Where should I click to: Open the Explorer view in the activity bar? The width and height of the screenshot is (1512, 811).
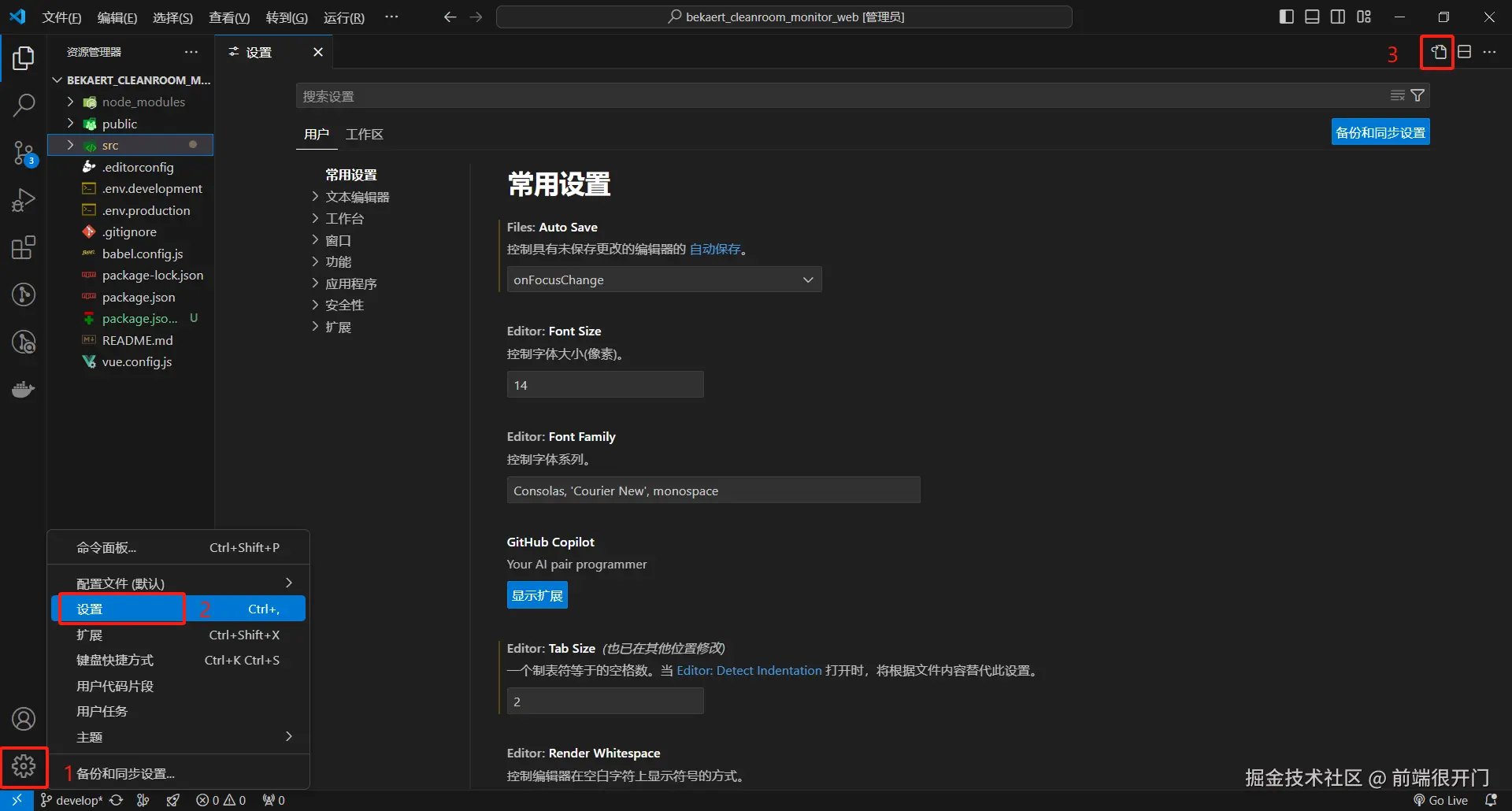tap(24, 57)
